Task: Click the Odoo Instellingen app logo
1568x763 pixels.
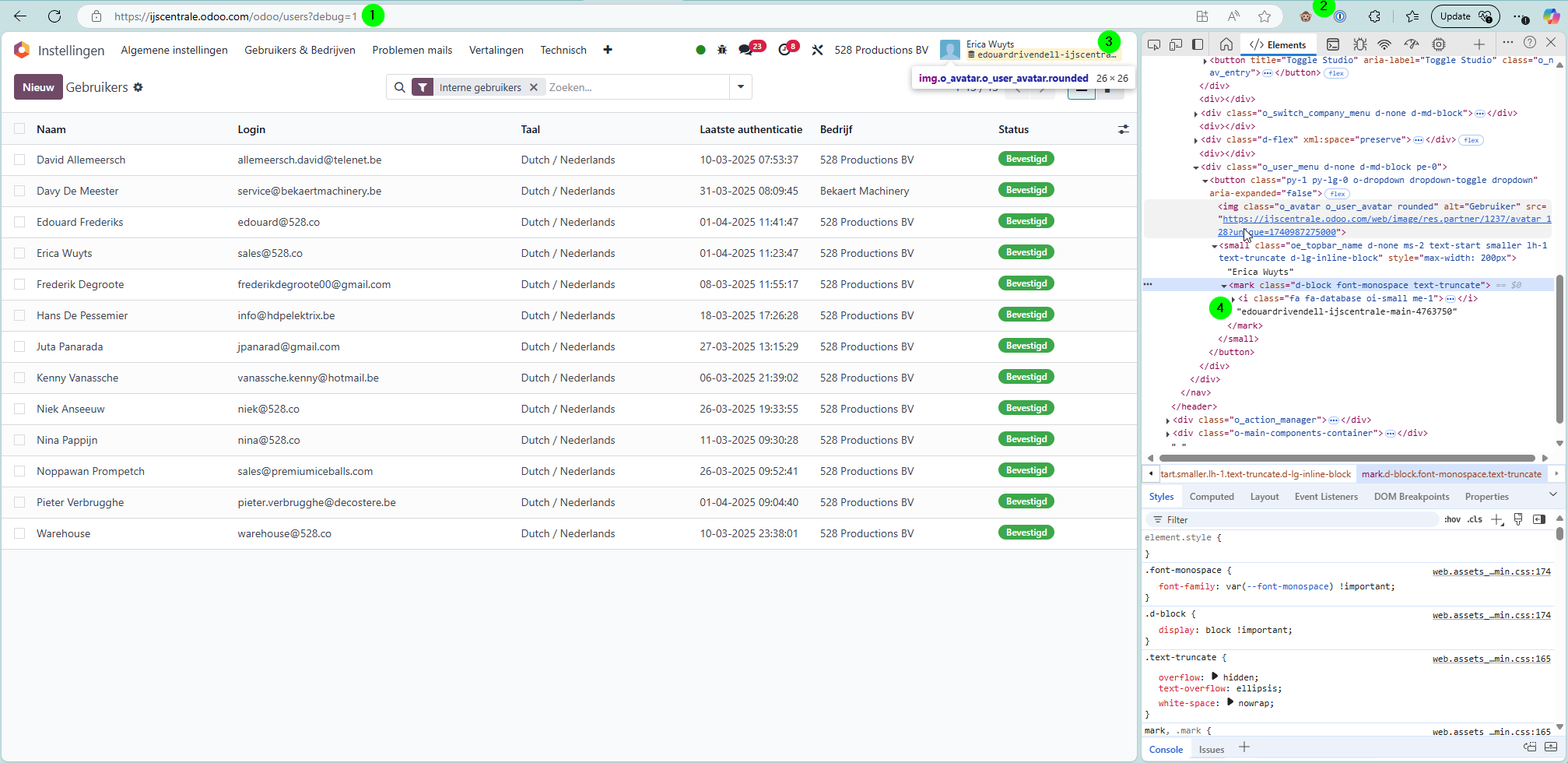Action: [22, 50]
